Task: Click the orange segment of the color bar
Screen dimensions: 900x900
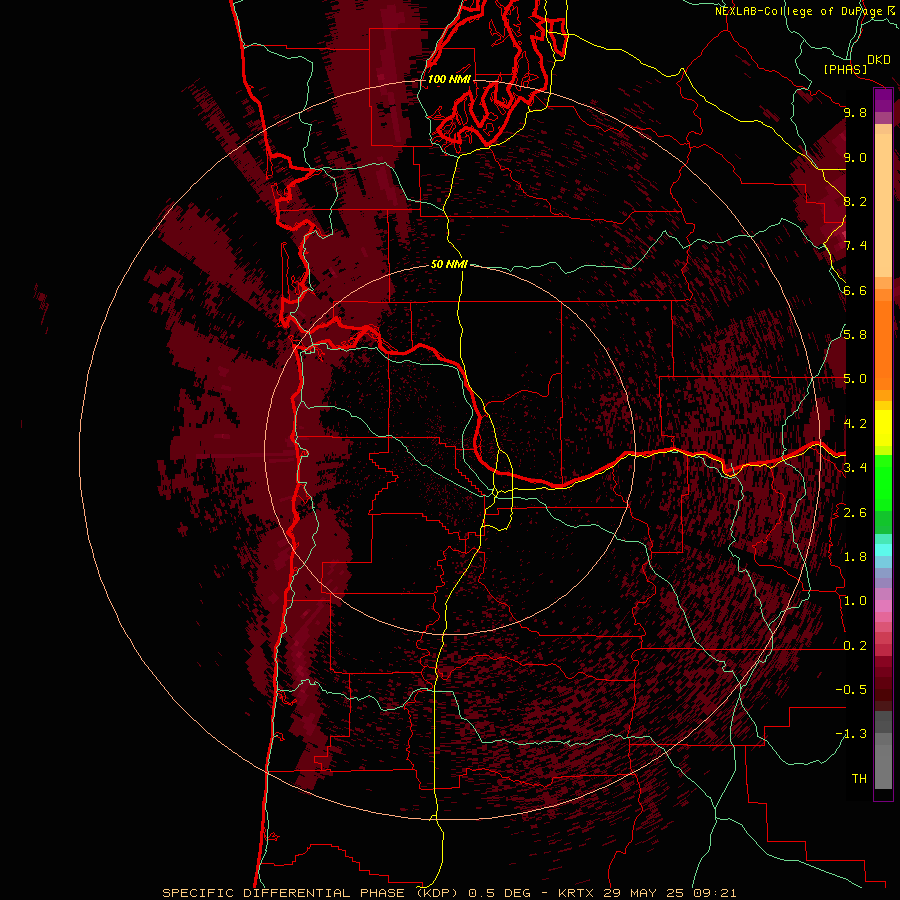Action: click(x=883, y=345)
